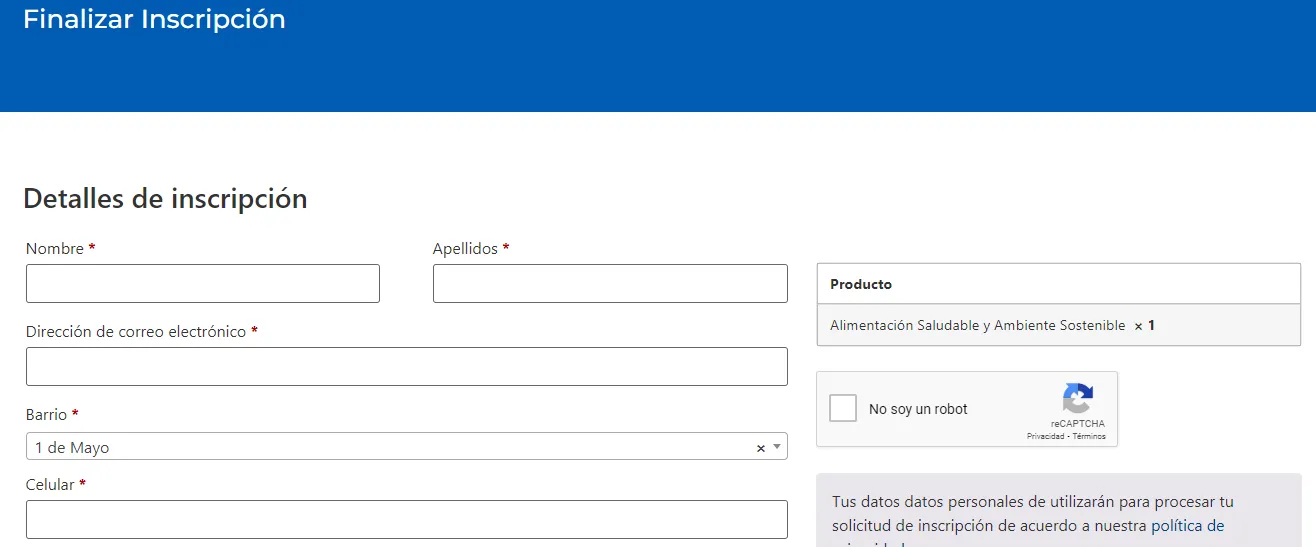Click the No soy un robot label text
The image size is (1316, 547).
coord(918,409)
